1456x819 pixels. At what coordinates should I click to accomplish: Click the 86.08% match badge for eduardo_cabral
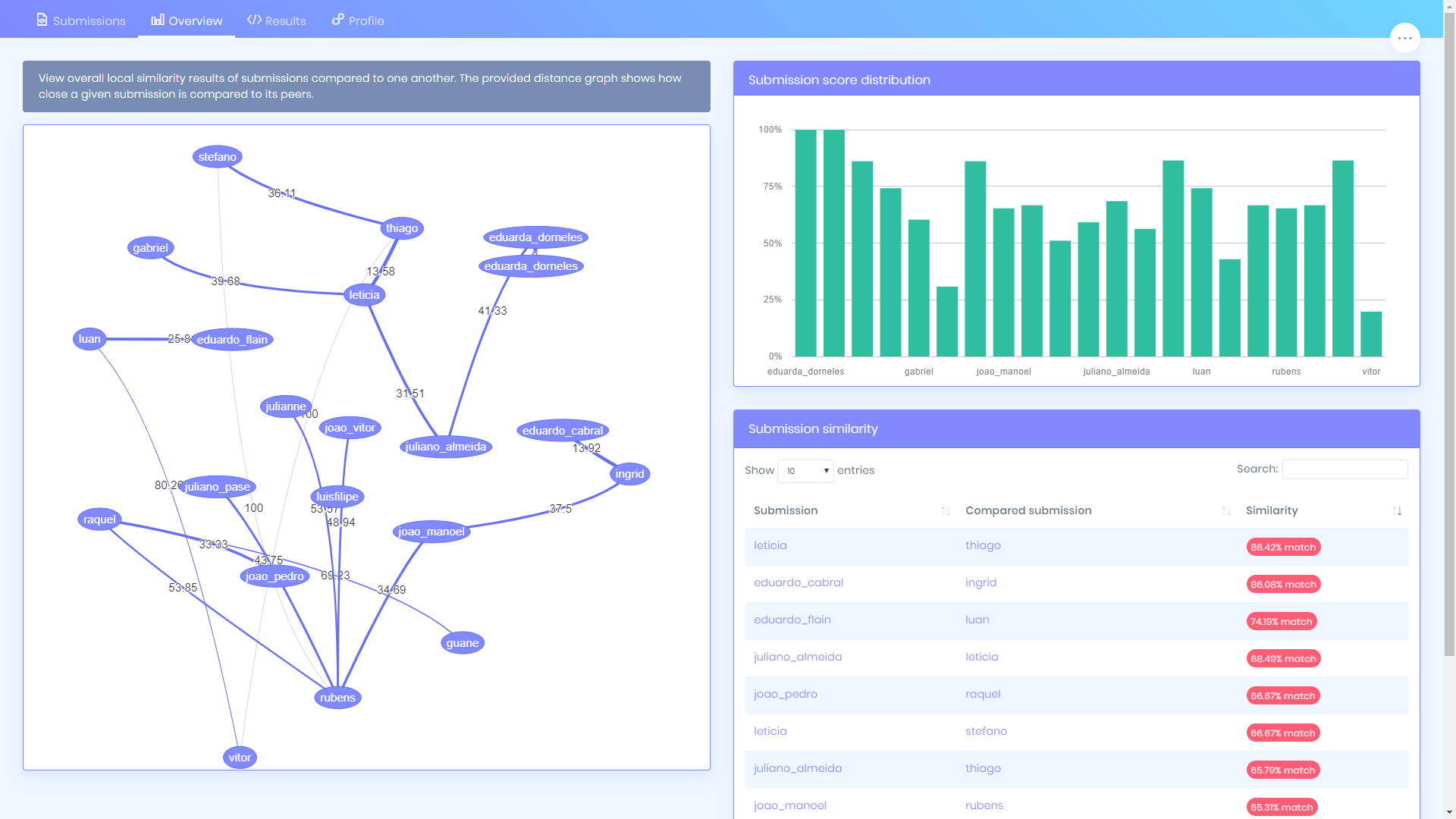pos(1283,584)
